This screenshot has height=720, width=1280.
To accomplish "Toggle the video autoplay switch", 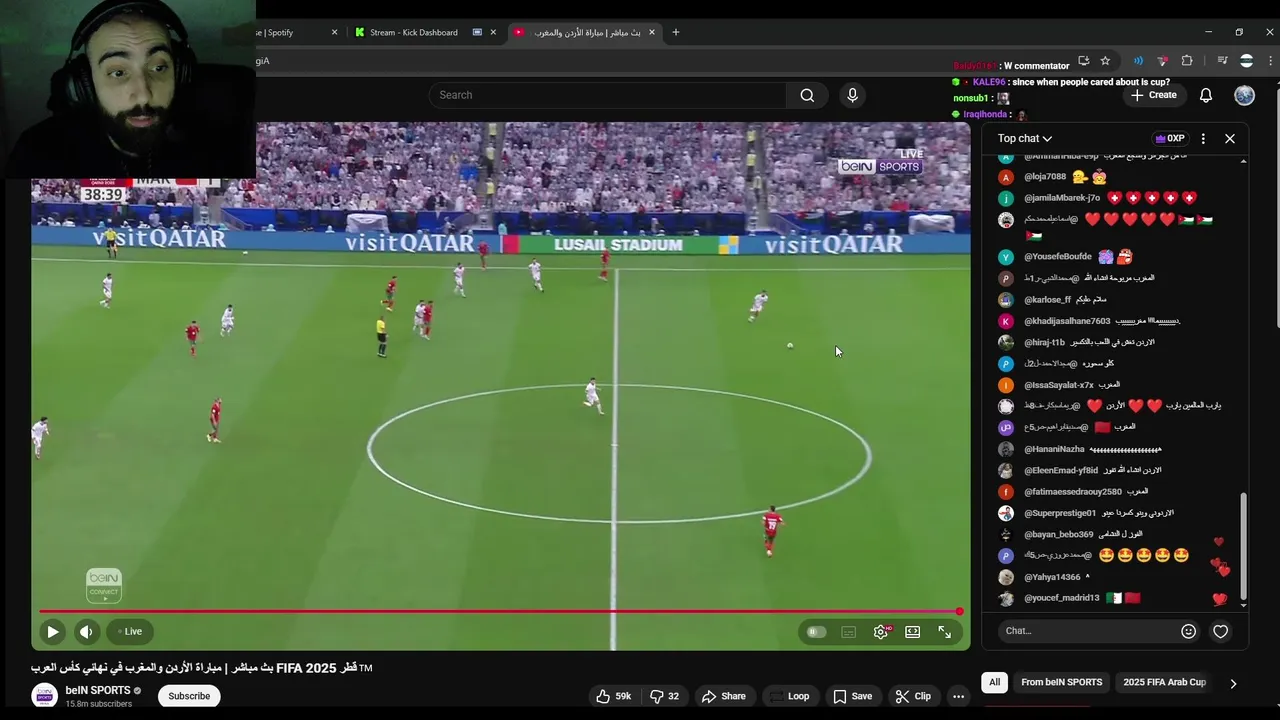I will click(817, 632).
